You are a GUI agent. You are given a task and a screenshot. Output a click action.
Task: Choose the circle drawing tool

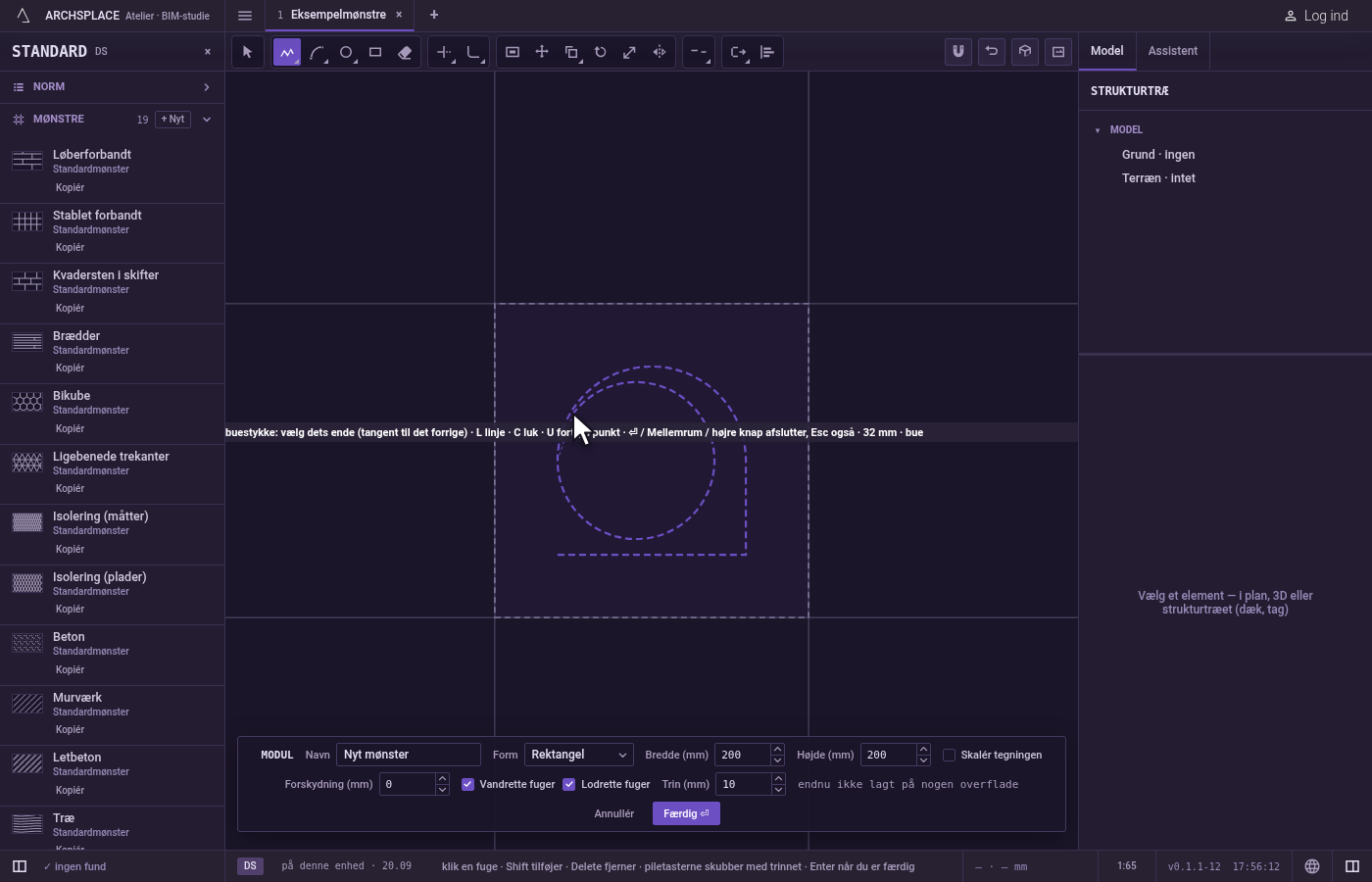pos(346,52)
